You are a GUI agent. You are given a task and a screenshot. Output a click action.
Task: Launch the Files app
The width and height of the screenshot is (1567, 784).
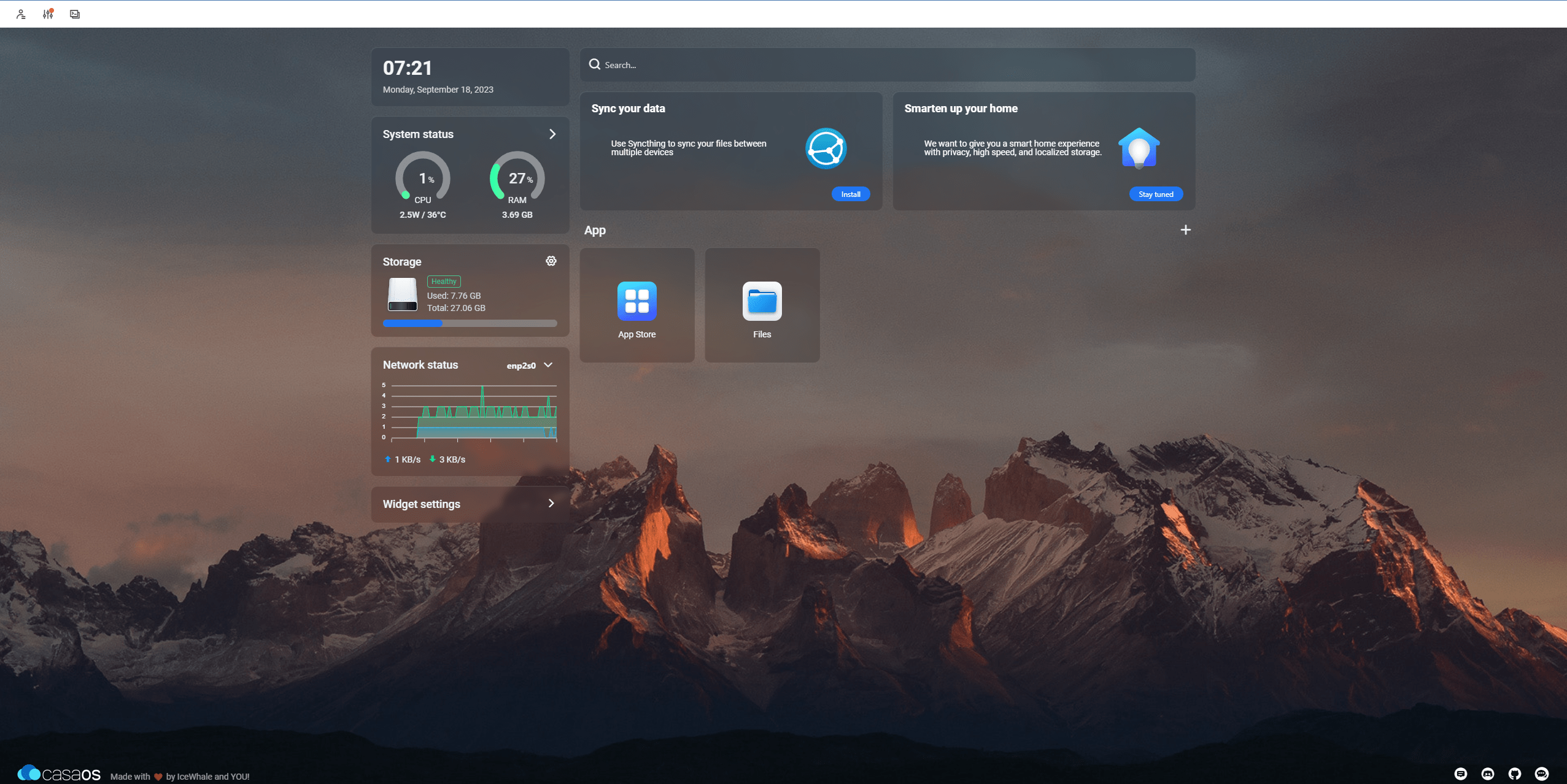coord(762,305)
